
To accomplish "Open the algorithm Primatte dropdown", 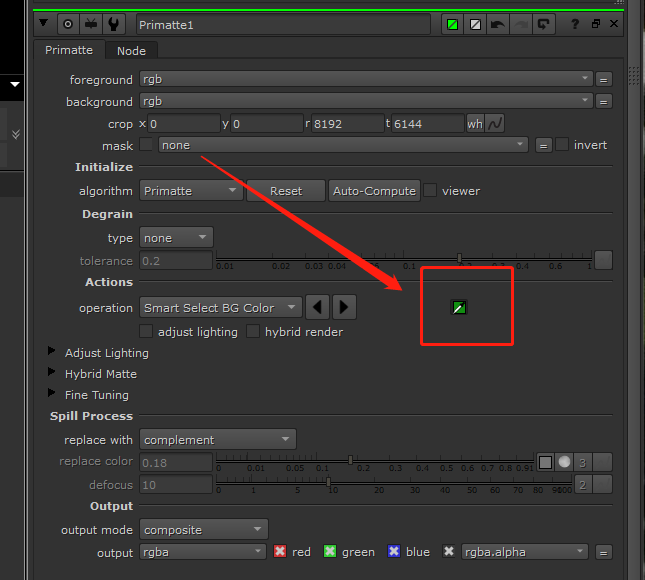I will [191, 191].
